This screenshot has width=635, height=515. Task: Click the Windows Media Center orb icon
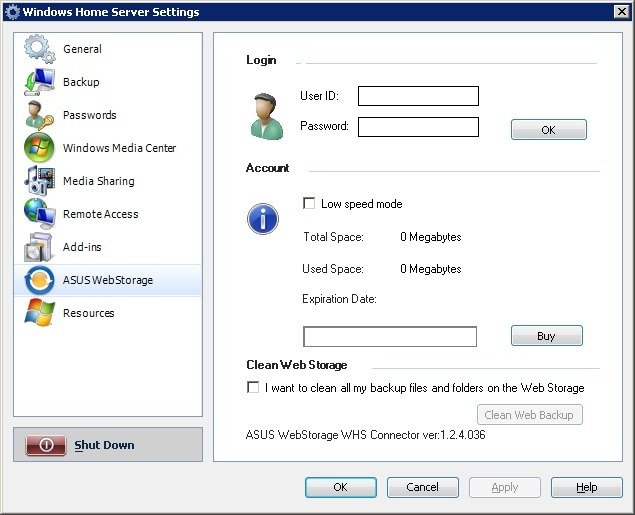click(39, 147)
